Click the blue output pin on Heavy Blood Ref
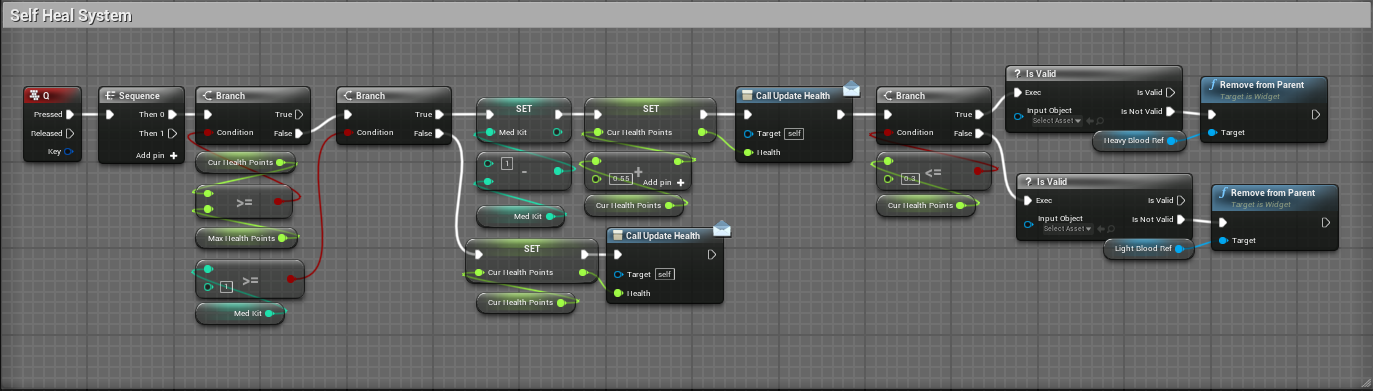This screenshot has width=1373, height=391. click(1171, 141)
